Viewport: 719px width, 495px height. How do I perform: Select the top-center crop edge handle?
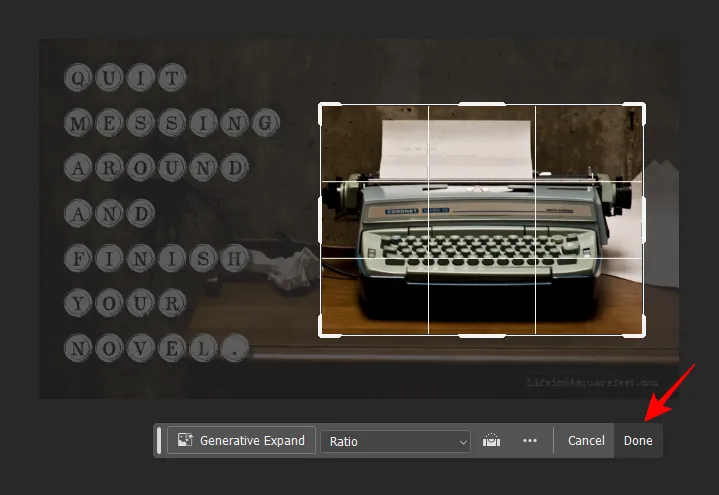coord(482,104)
